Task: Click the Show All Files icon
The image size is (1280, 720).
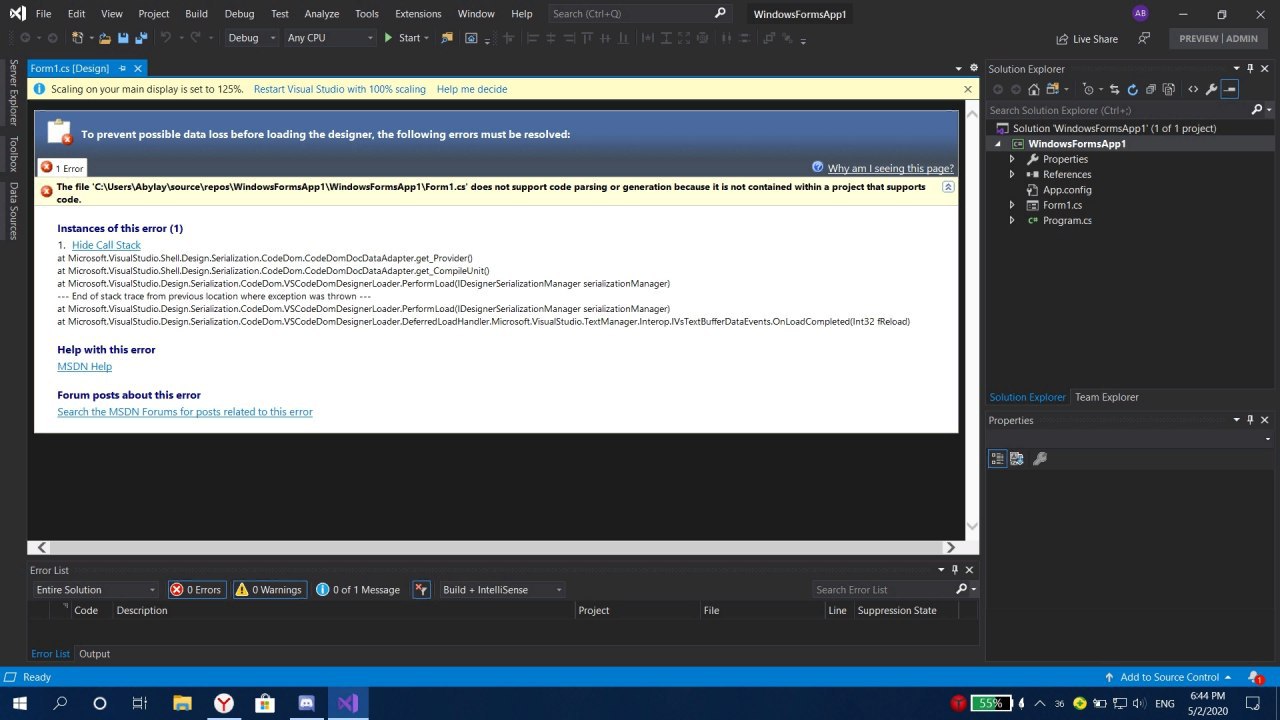Action: (1168, 89)
